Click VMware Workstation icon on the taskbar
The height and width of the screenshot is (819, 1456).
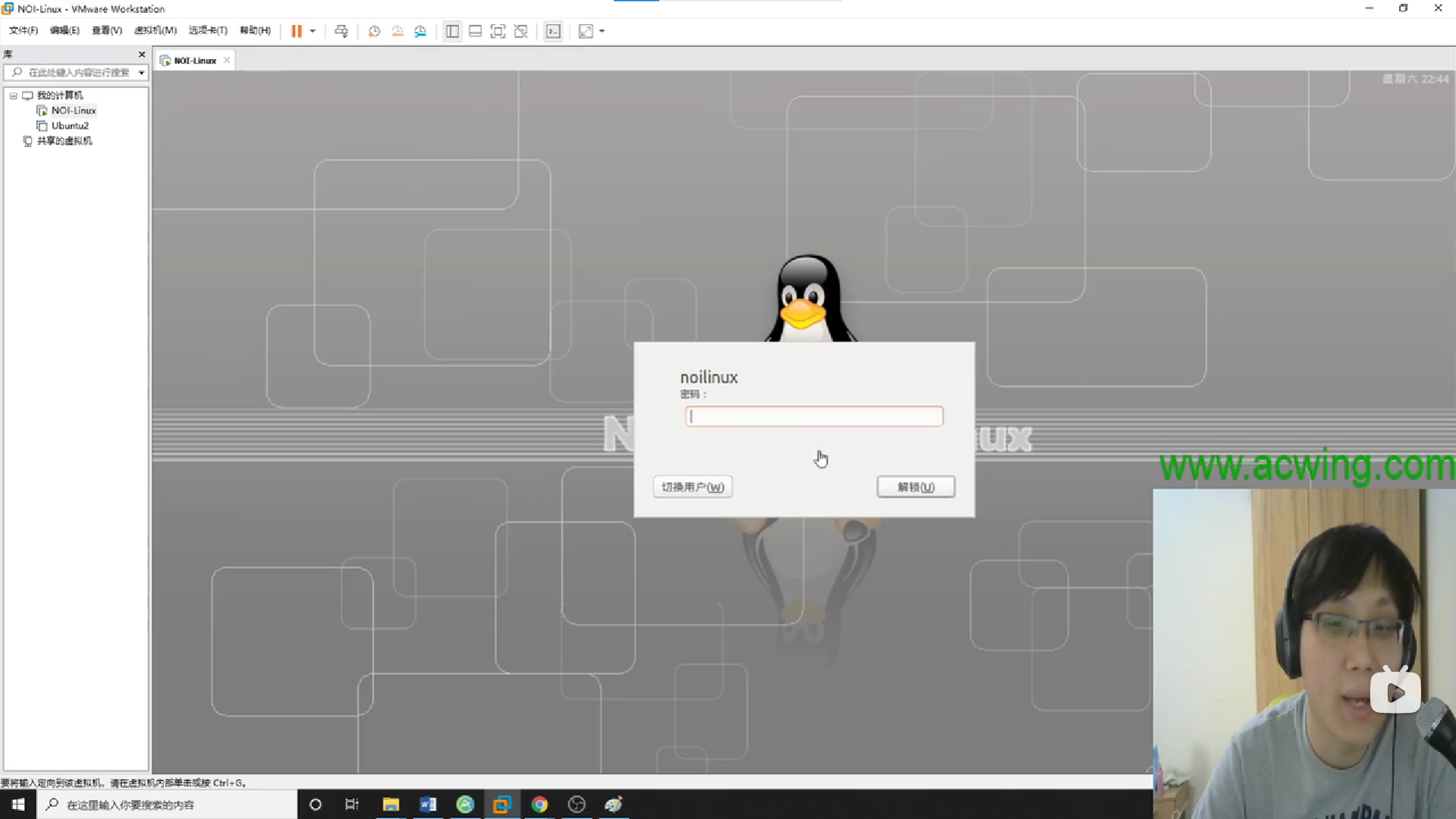[x=502, y=805]
